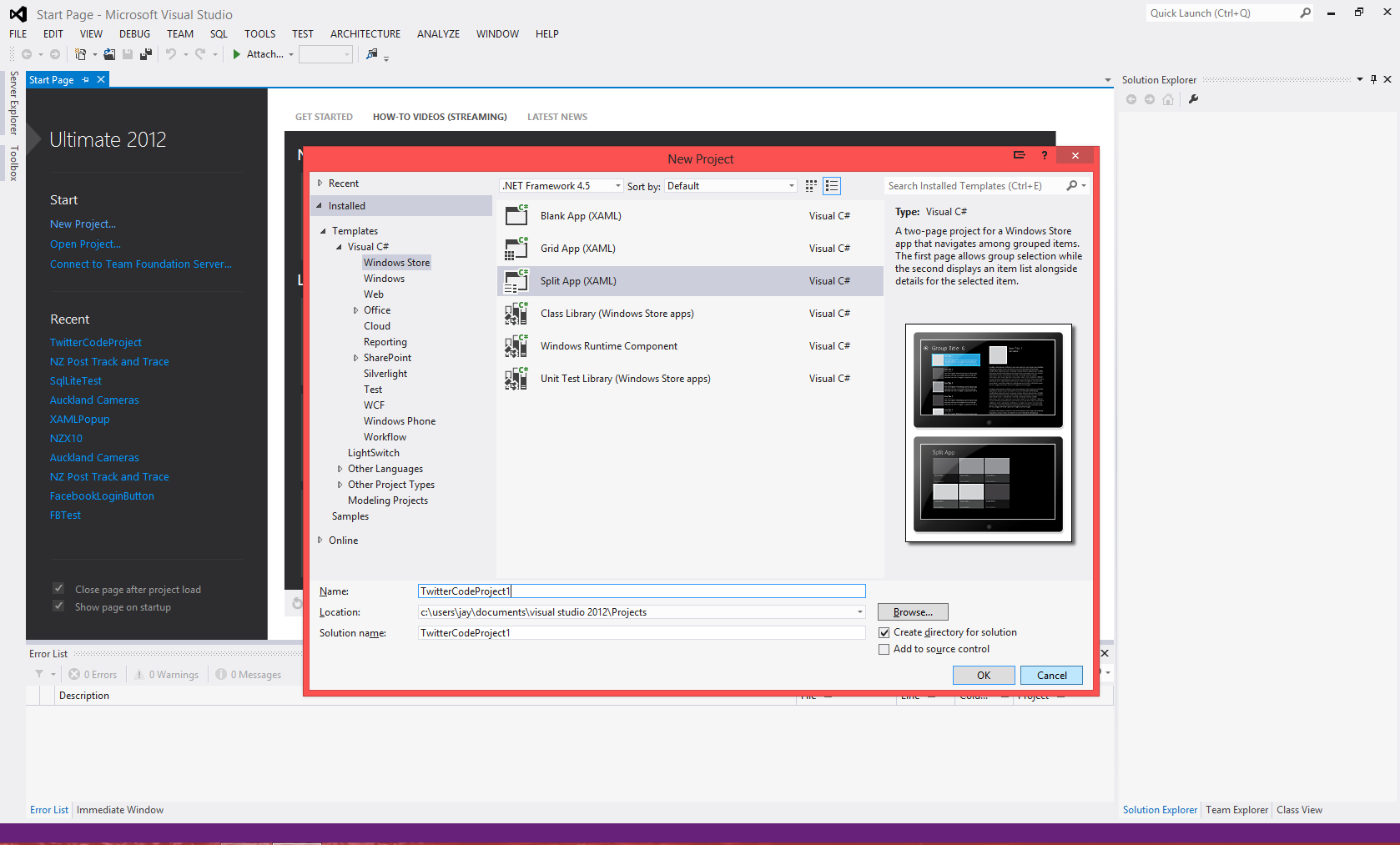Open the .NET Framework 4.5 dropdown
The height and width of the screenshot is (845, 1400).
point(562,186)
